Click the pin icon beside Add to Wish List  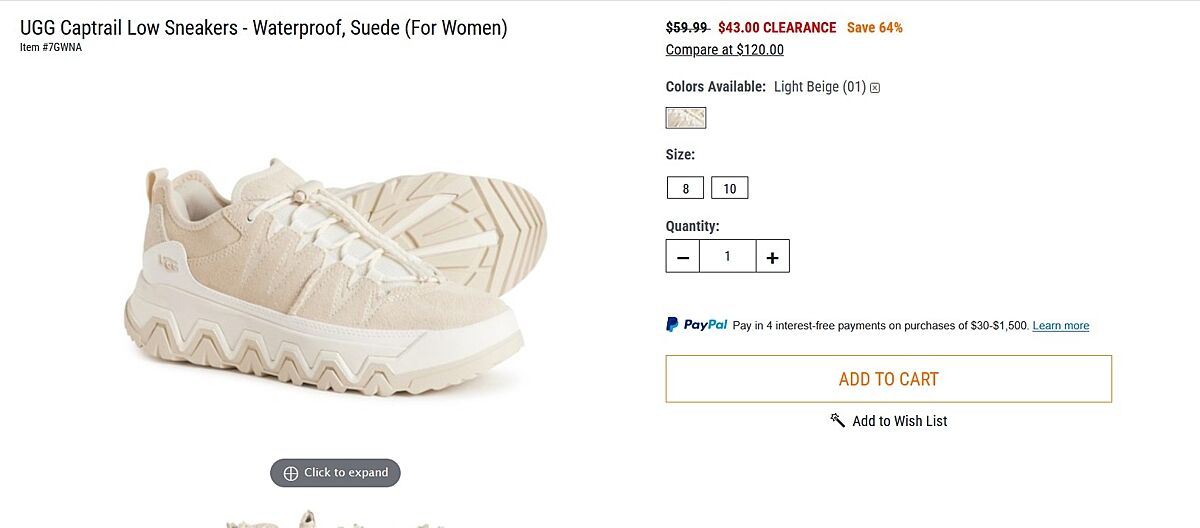click(x=838, y=421)
